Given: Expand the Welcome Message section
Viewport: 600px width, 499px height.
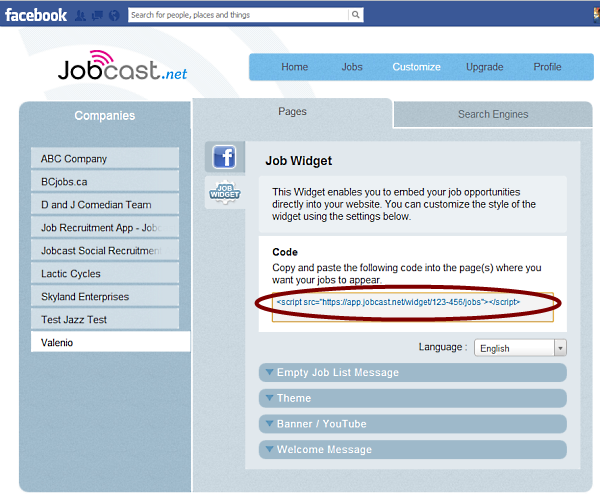Looking at the screenshot, I should pos(412,449).
